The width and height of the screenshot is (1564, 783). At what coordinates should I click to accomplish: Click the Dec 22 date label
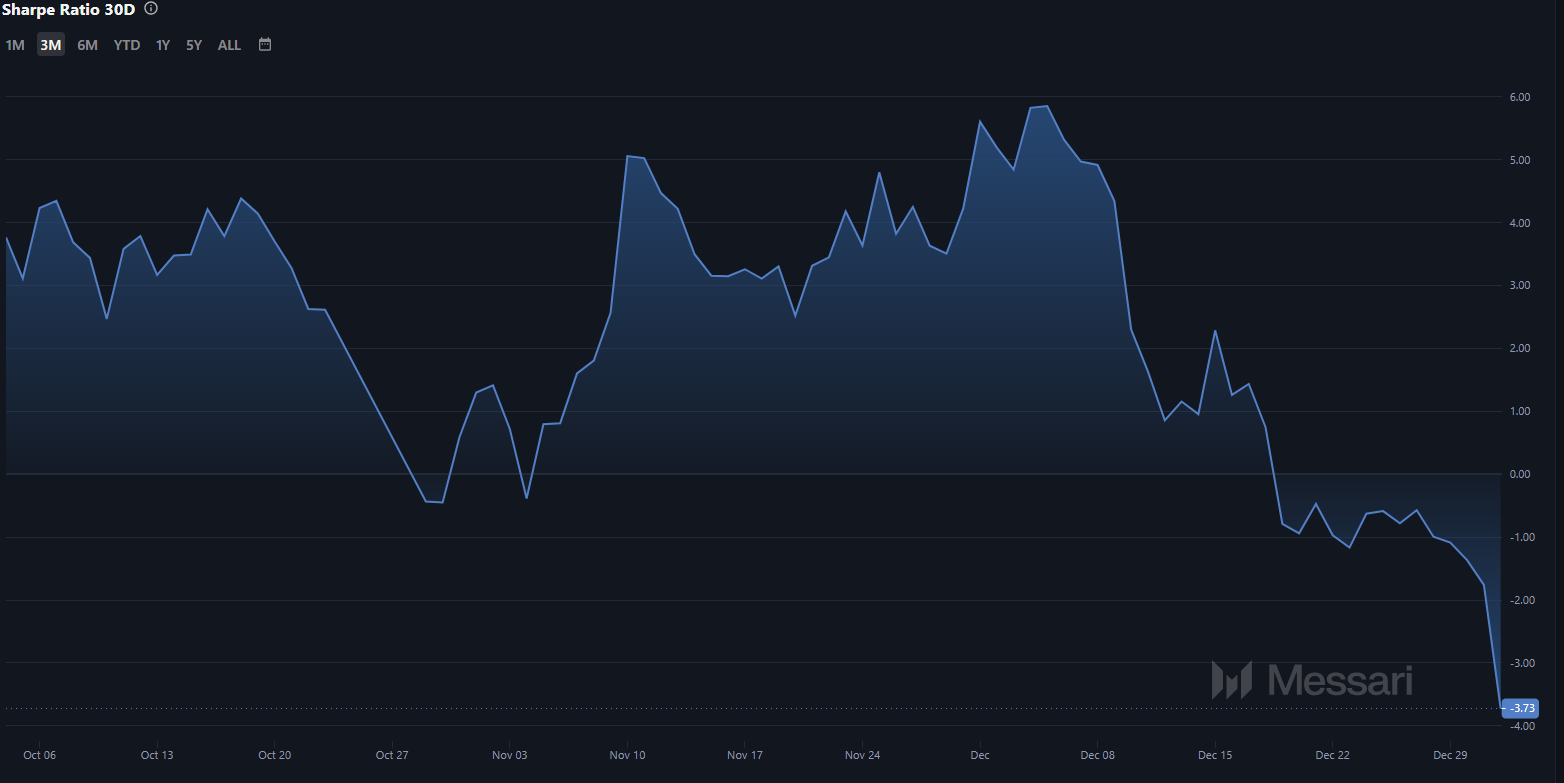(x=1332, y=755)
